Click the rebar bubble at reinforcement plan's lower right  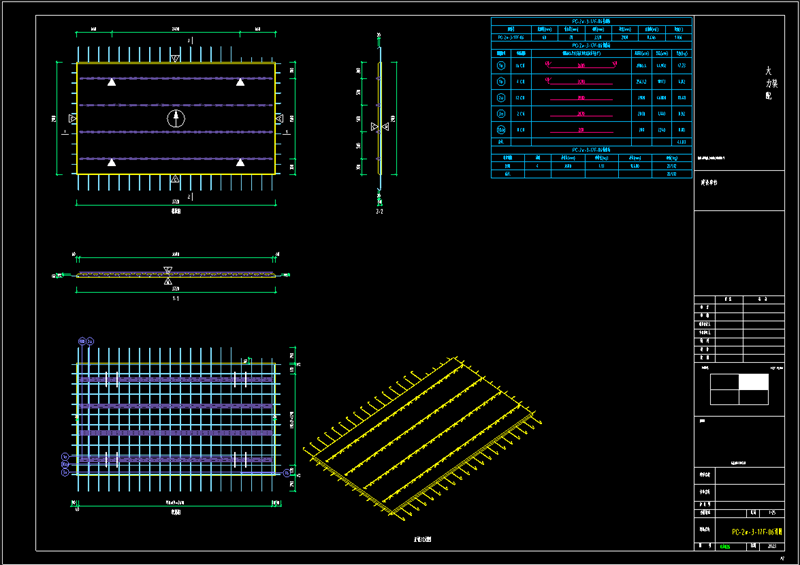(286, 473)
